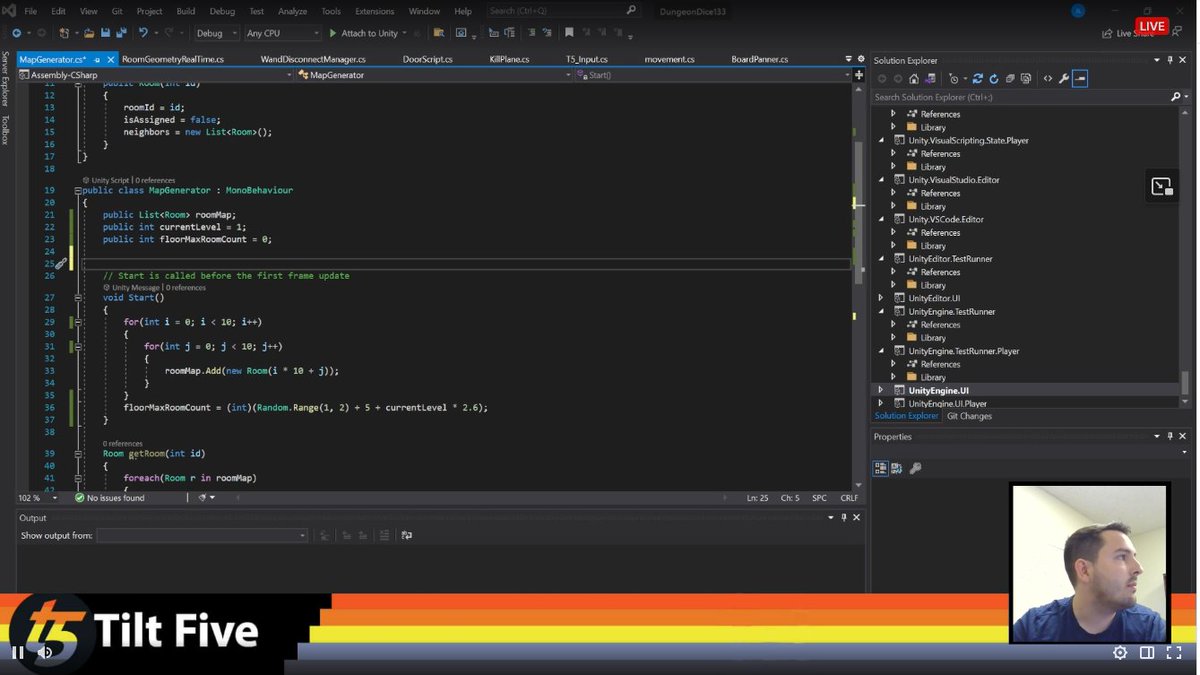This screenshot has height=675, width=1200.
Task: Open the Extensions menu
Action: point(374,11)
